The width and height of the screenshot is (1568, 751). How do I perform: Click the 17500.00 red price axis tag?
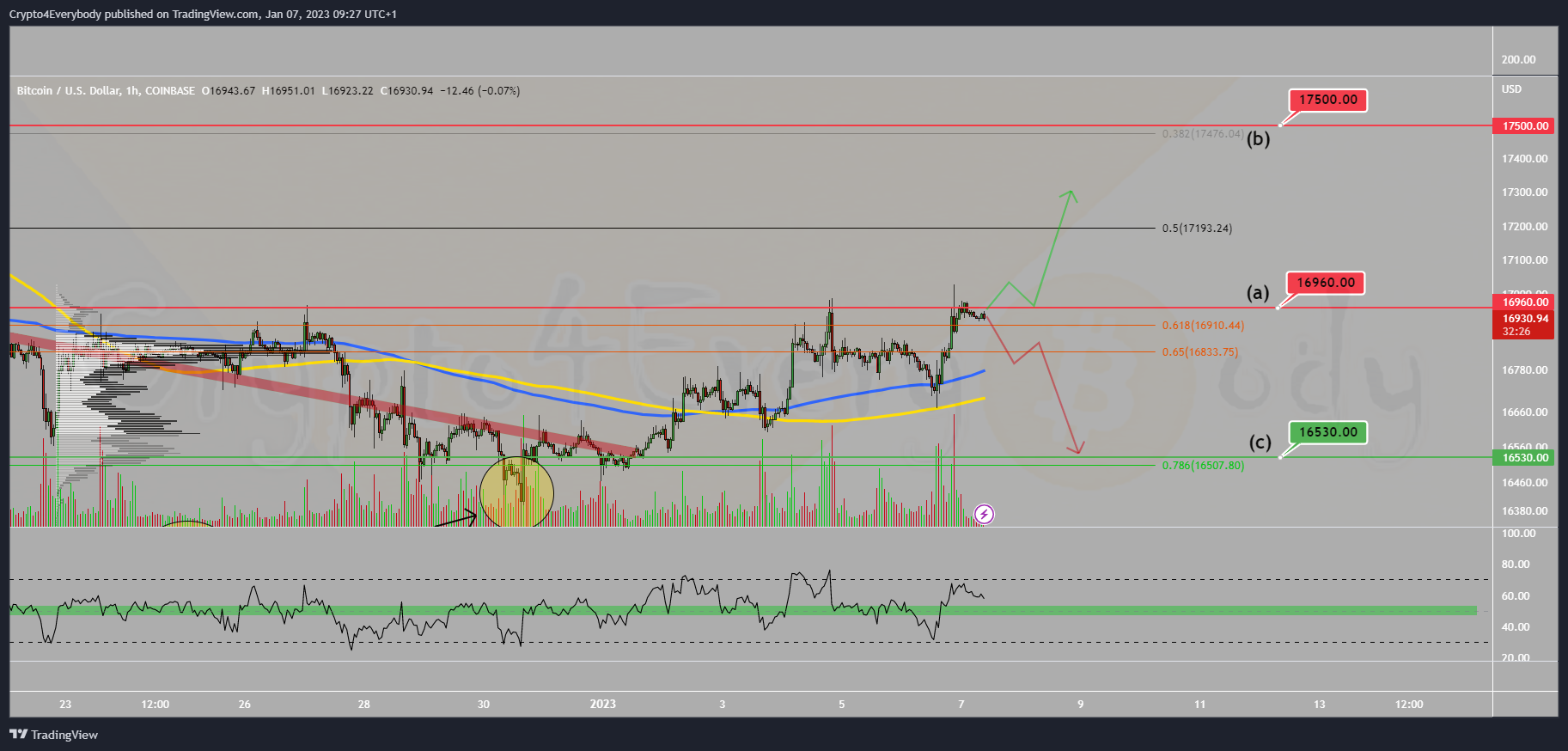[1524, 125]
